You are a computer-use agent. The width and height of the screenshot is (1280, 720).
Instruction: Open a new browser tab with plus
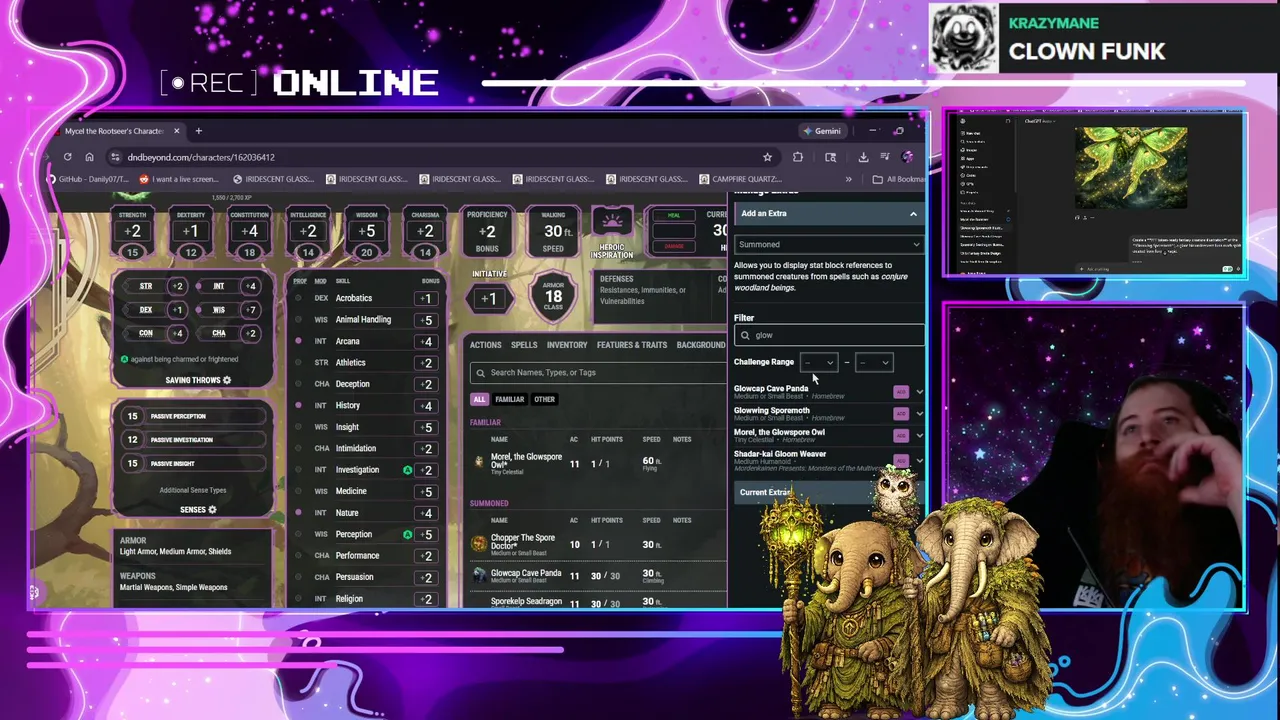pos(198,131)
